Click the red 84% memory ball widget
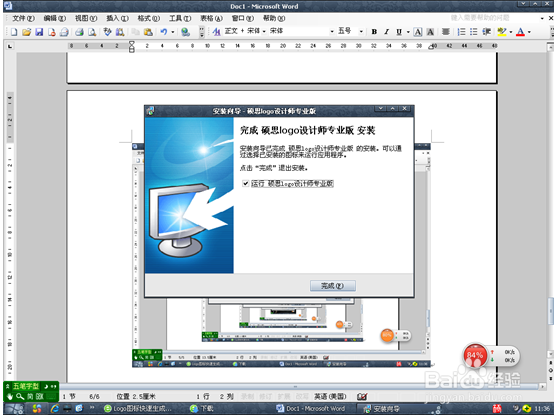 pyautogui.click(x=475, y=355)
